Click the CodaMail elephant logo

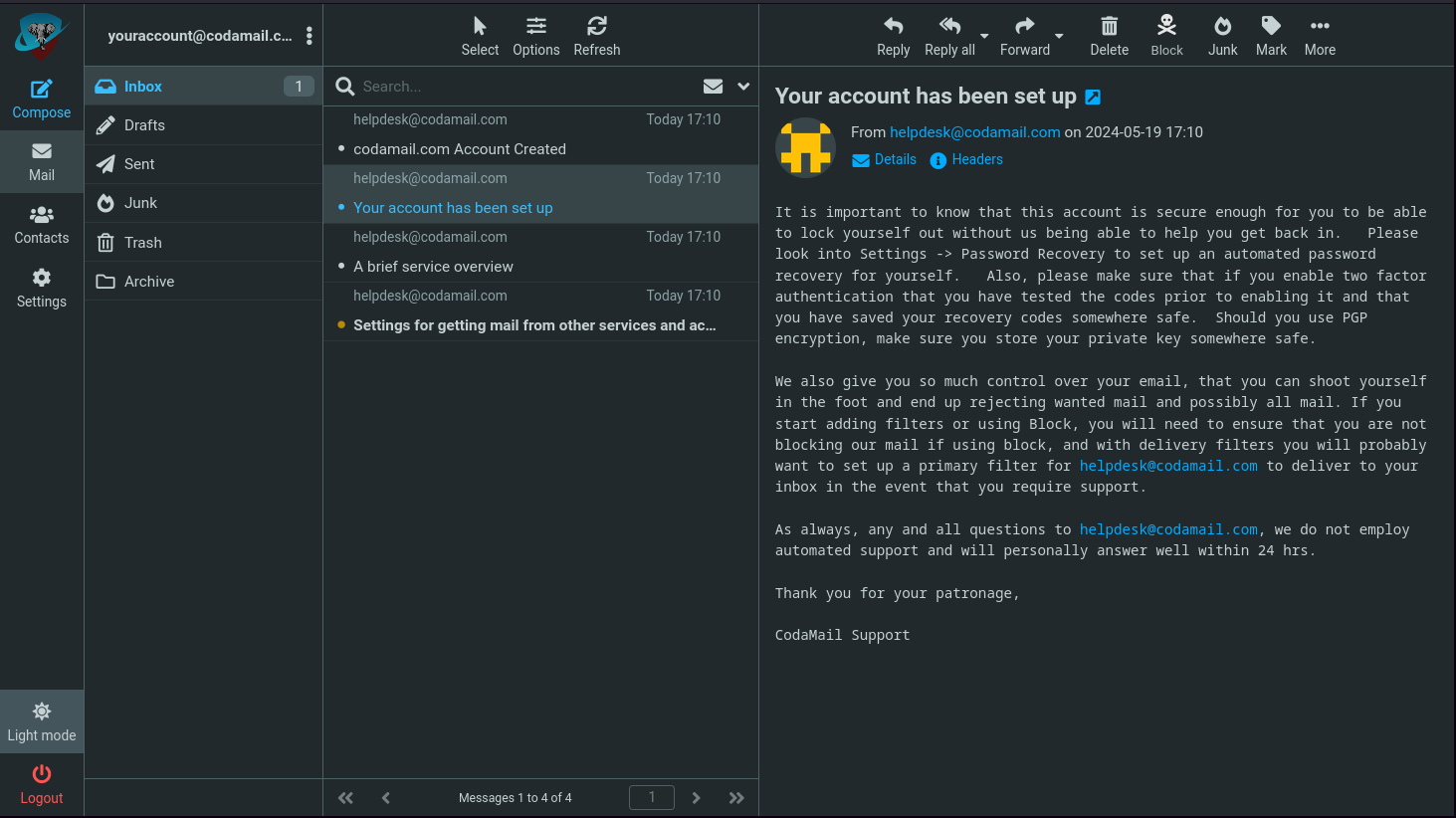tap(42, 36)
